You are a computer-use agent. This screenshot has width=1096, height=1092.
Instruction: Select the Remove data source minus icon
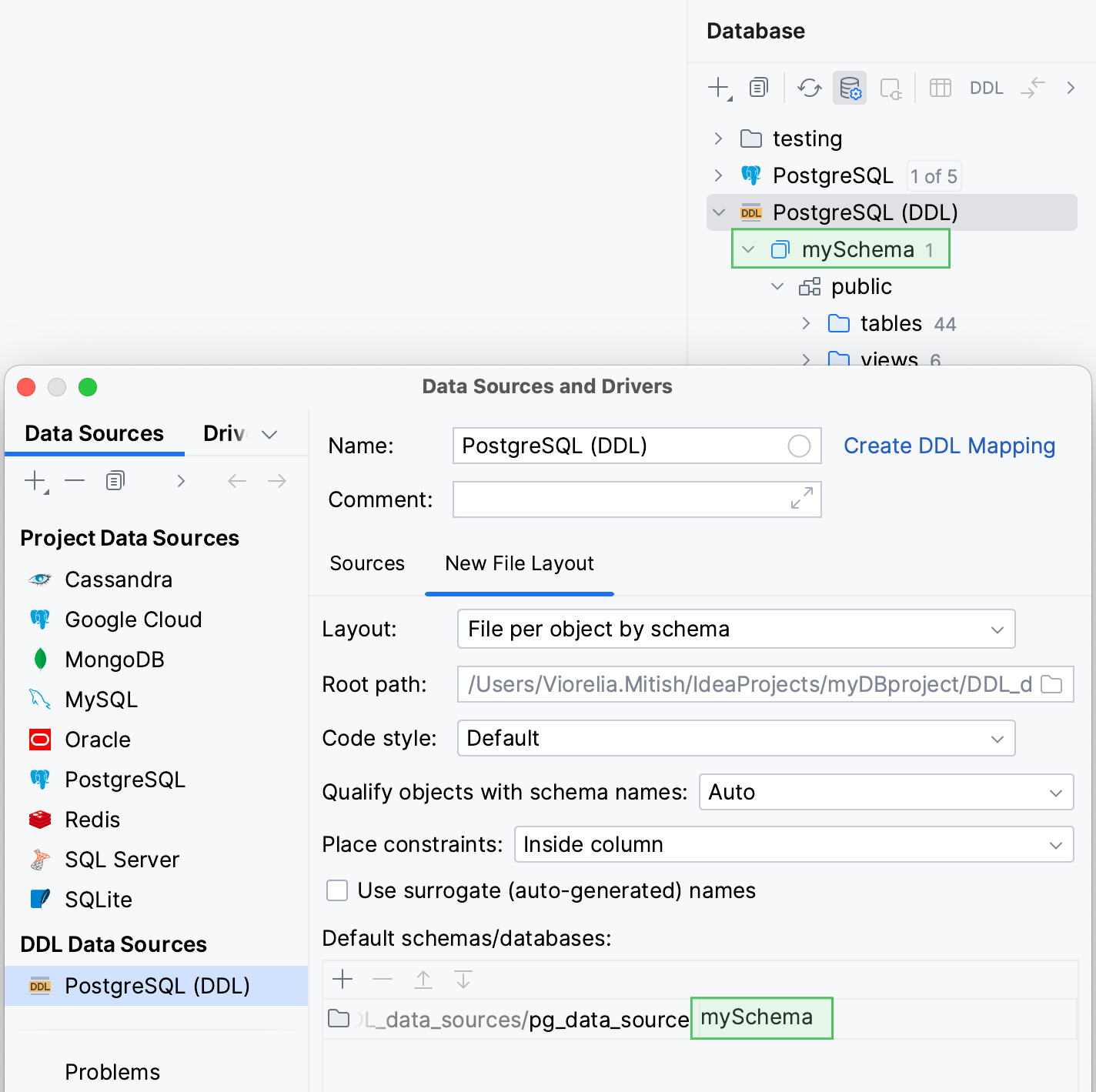[x=75, y=480]
